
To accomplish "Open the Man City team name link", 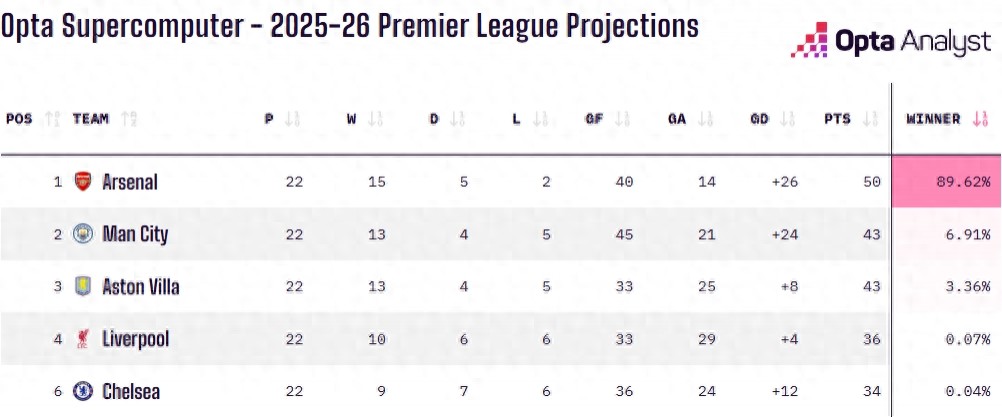I will click(x=135, y=234).
